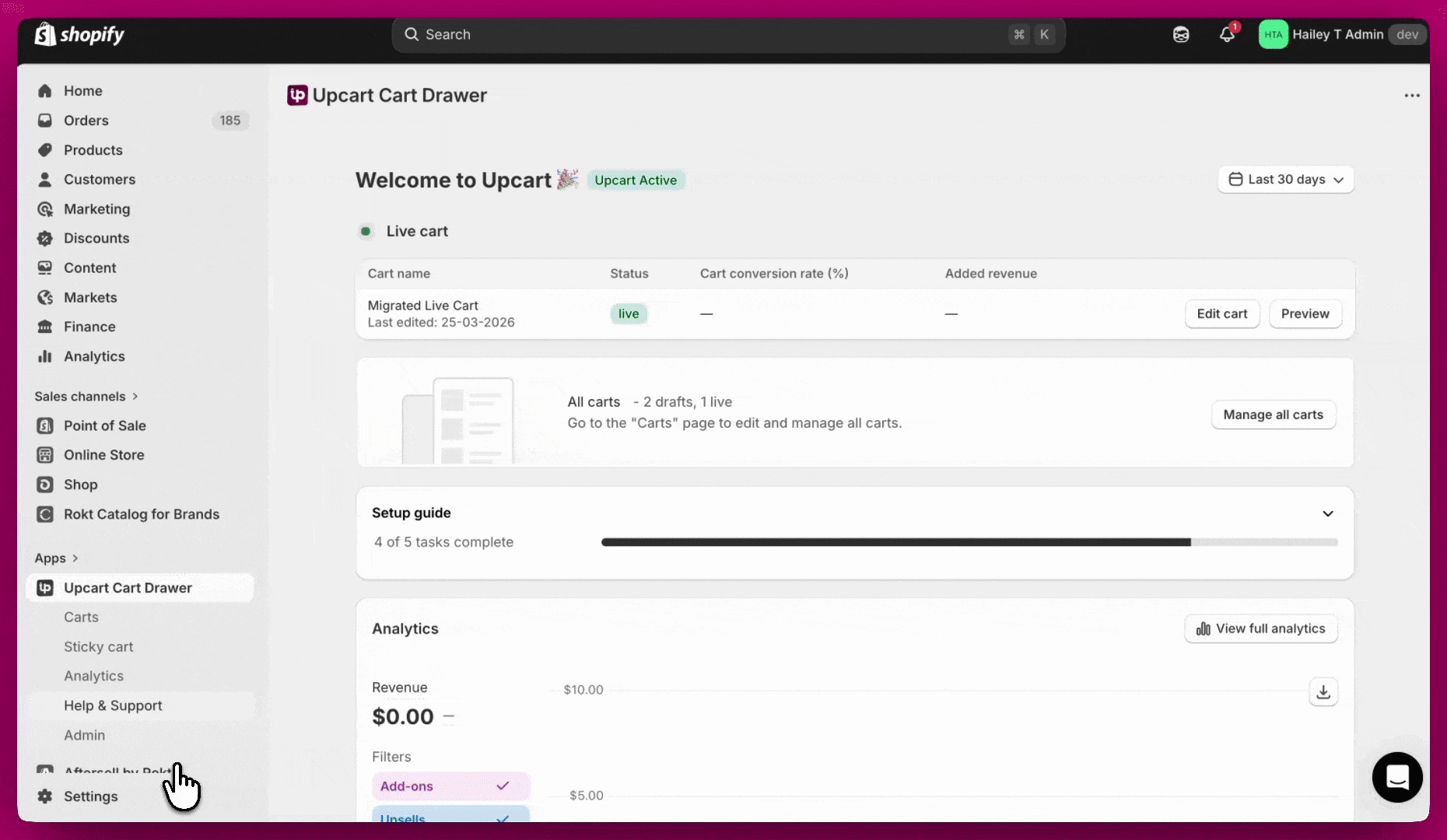Click the 'Added revenue' column header
The width and height of the screenshot is (1447, 840).
(990, 273)
